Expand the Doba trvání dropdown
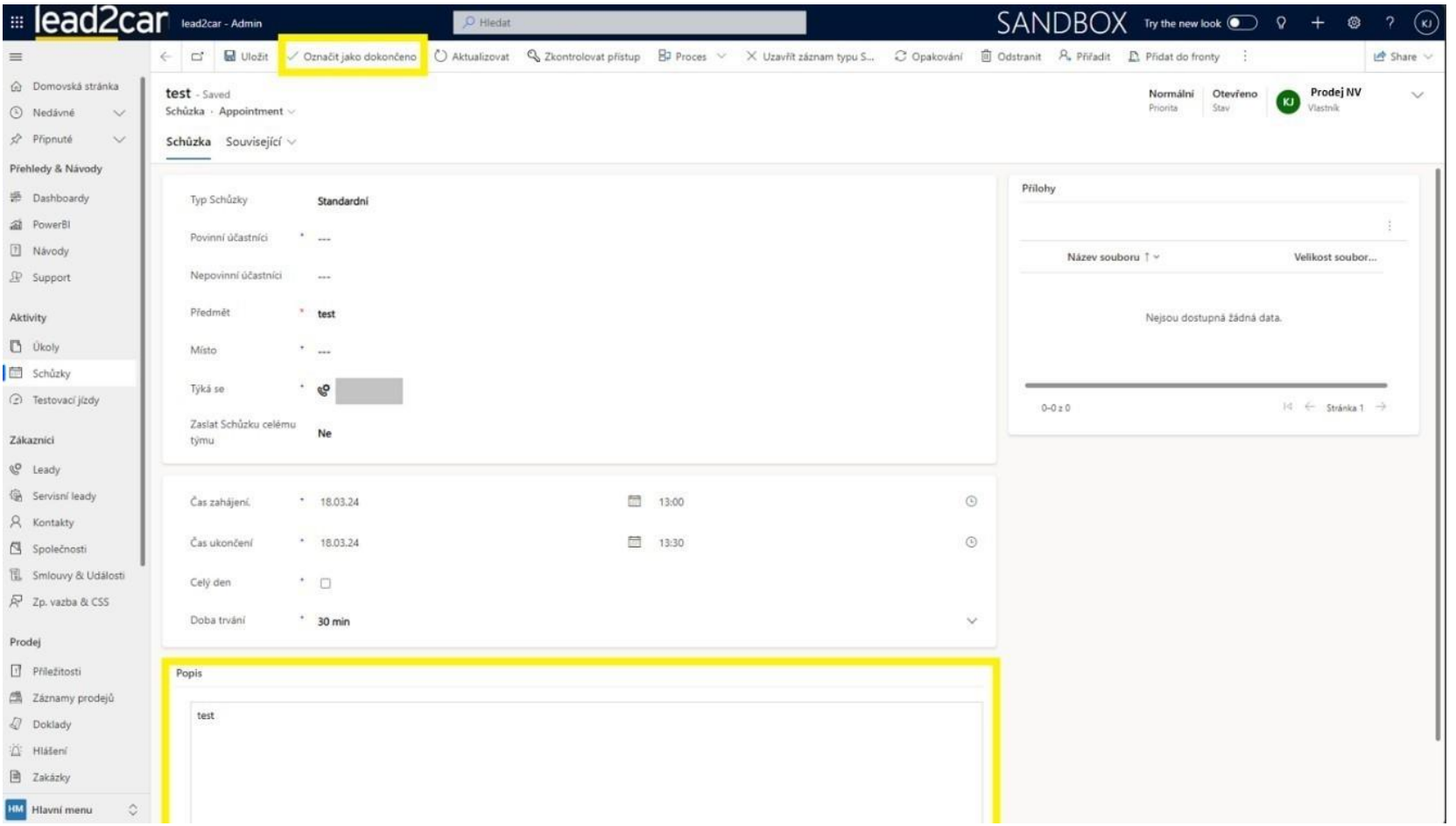Screen dimensions: 1456x826 [971, 621]
